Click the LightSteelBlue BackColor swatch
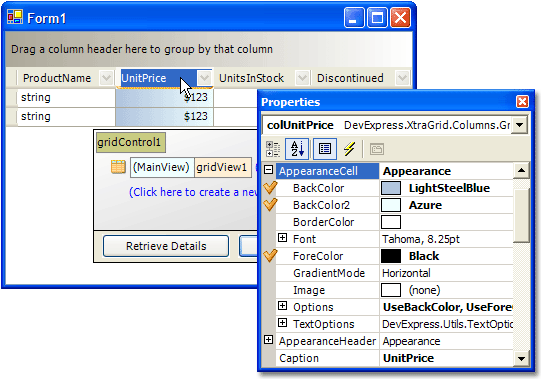541x379 pixels. (391, 188)
